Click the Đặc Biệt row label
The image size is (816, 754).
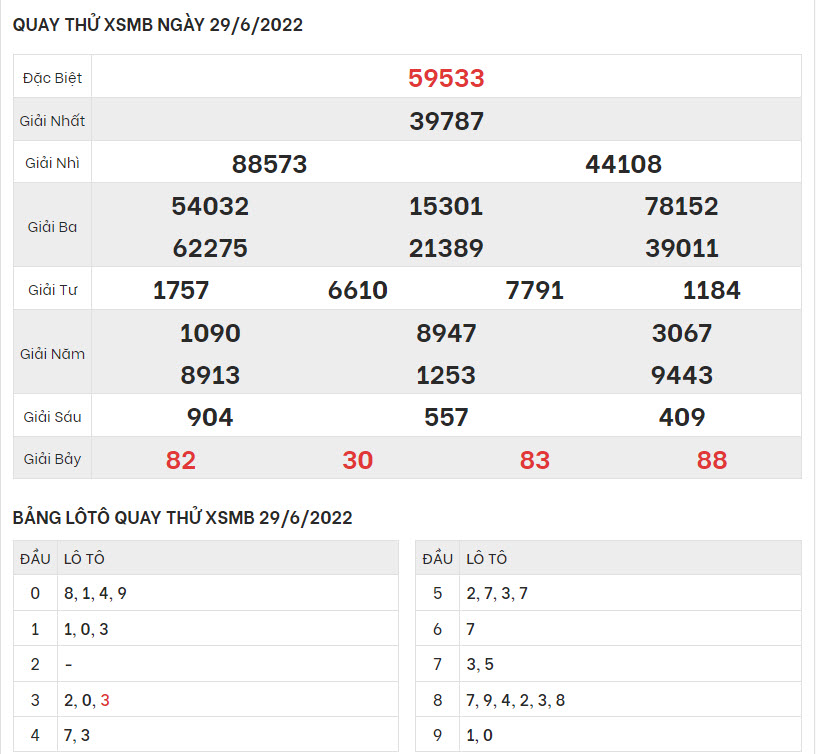[x=52, y=78]
